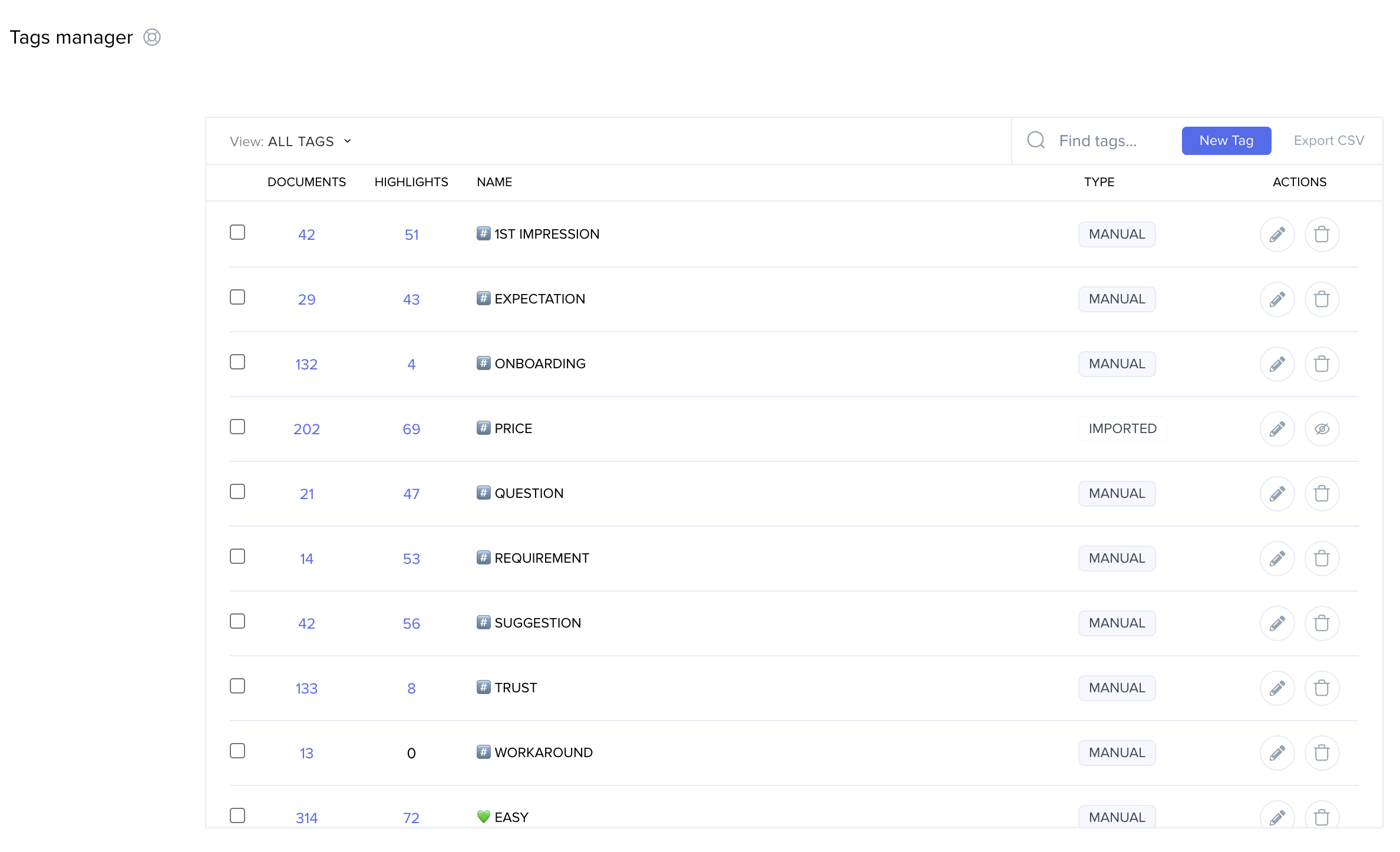
Task: Open 47 highlights for QUESTION
Action: pyautogui.click(x=411, y=494)
